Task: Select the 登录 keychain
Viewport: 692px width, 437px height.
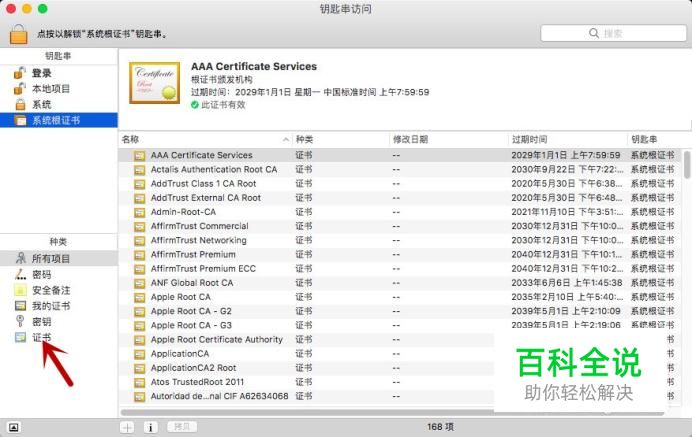Action: click(x=59, y=73)
